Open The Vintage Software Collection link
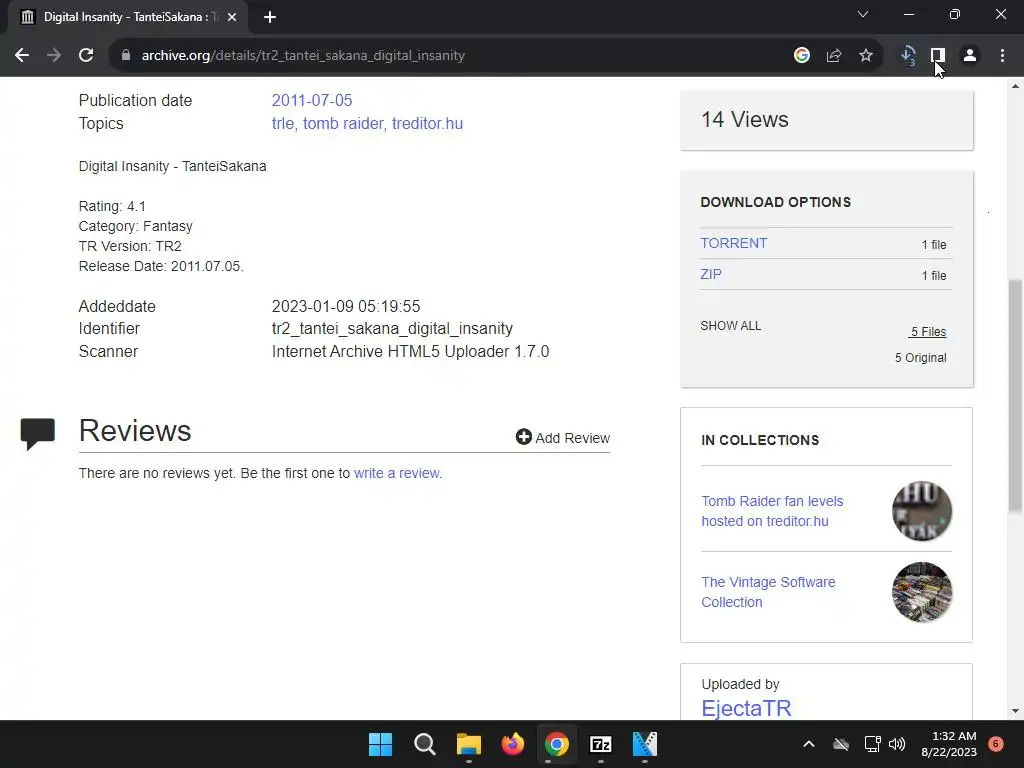The width and height of the screenshot is (1024, 768). point(768,592)
